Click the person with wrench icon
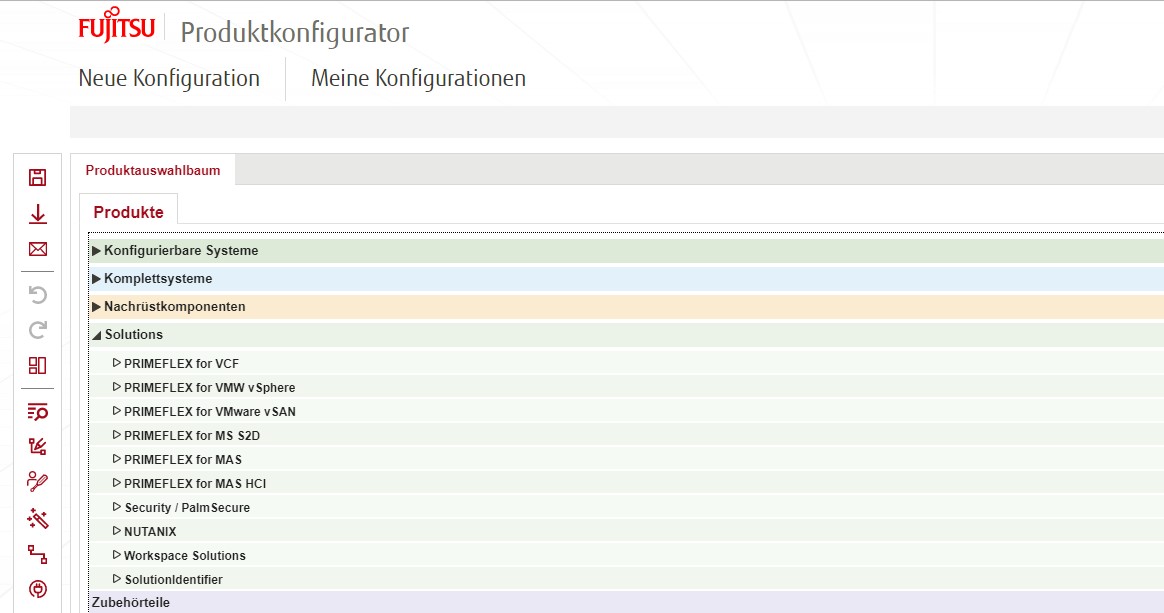Screen dimensions: 1164x613 point(37,482)
